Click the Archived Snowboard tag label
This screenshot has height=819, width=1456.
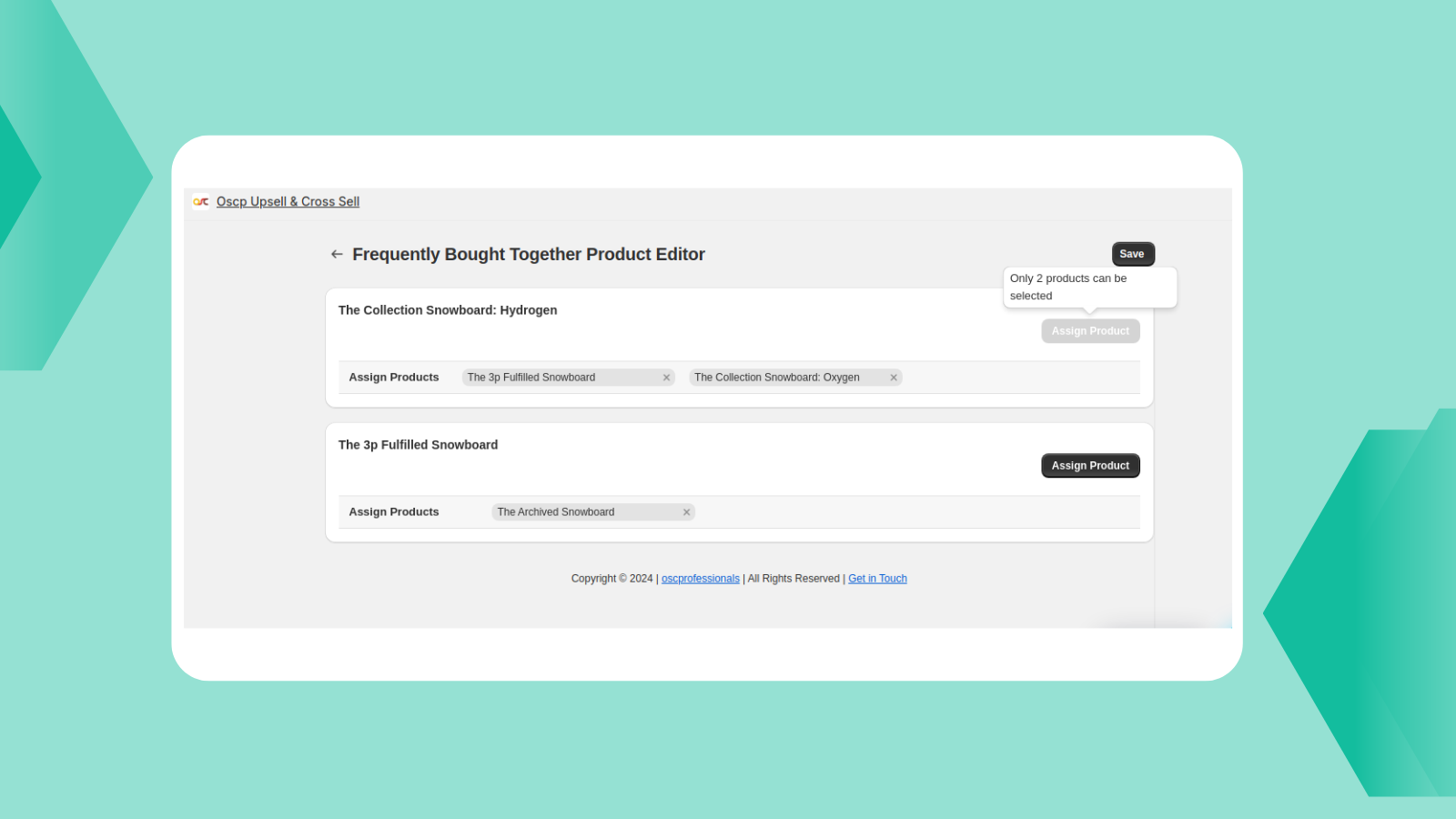pyautogui.click(x=555, y=512)
